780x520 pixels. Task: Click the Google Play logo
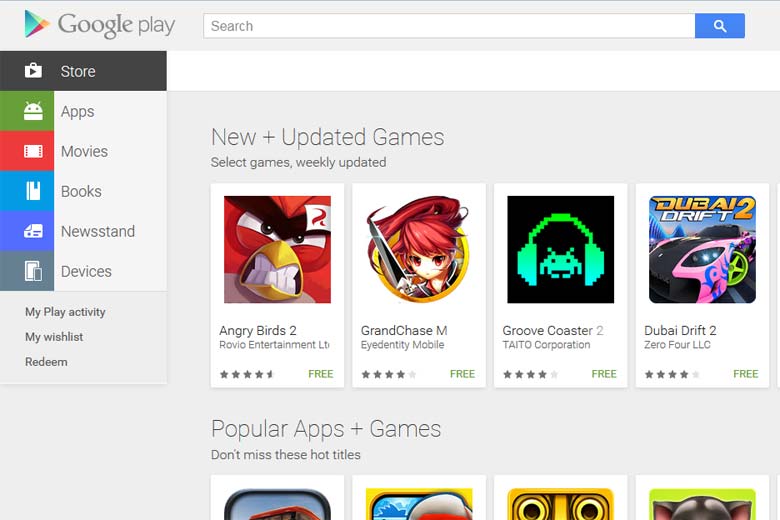(99, 24)
